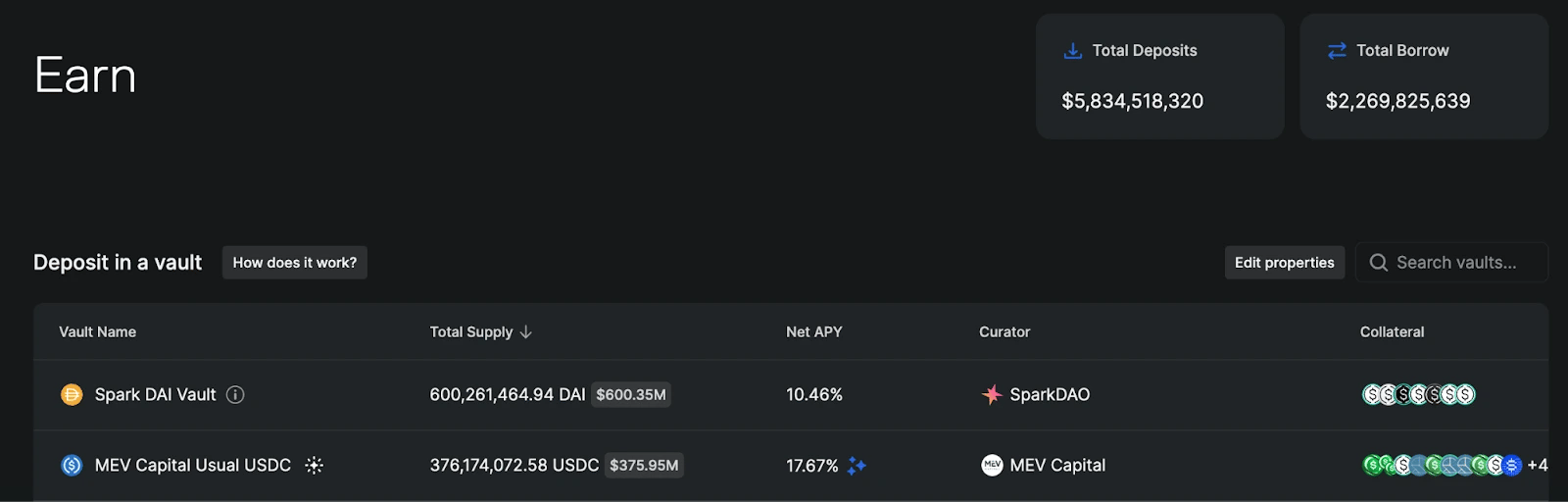Click the DAI token icon beside Spark DAI Vault
The width and height of the screenshot is (1568, 502).
click(x=72, y=395)
